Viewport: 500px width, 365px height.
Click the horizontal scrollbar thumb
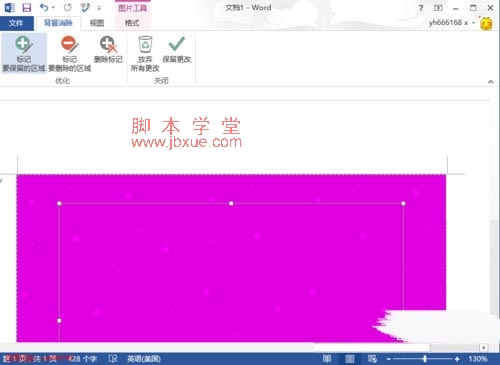pyautogui.click(x=372, y=348)
